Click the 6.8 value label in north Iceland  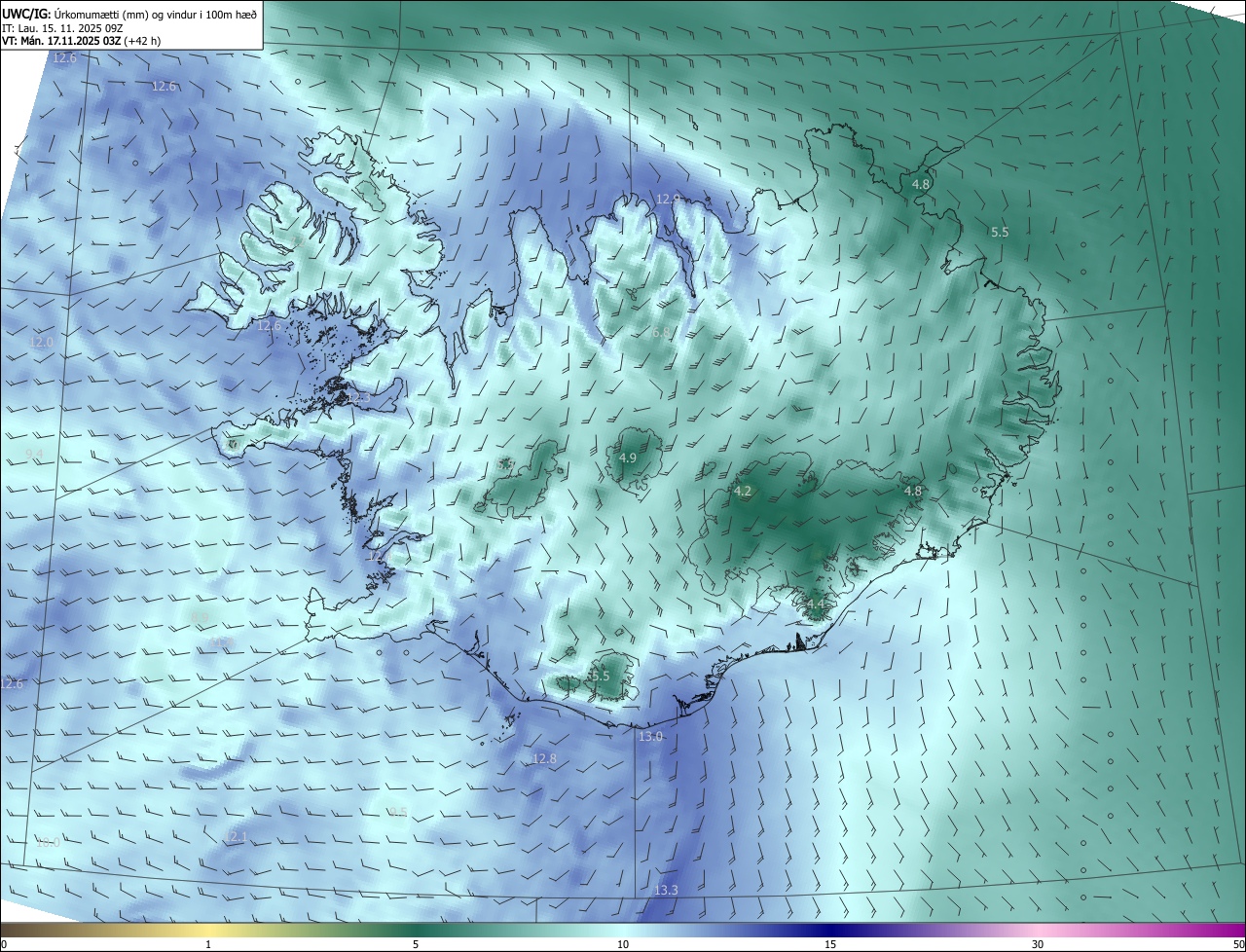[661, 333]
